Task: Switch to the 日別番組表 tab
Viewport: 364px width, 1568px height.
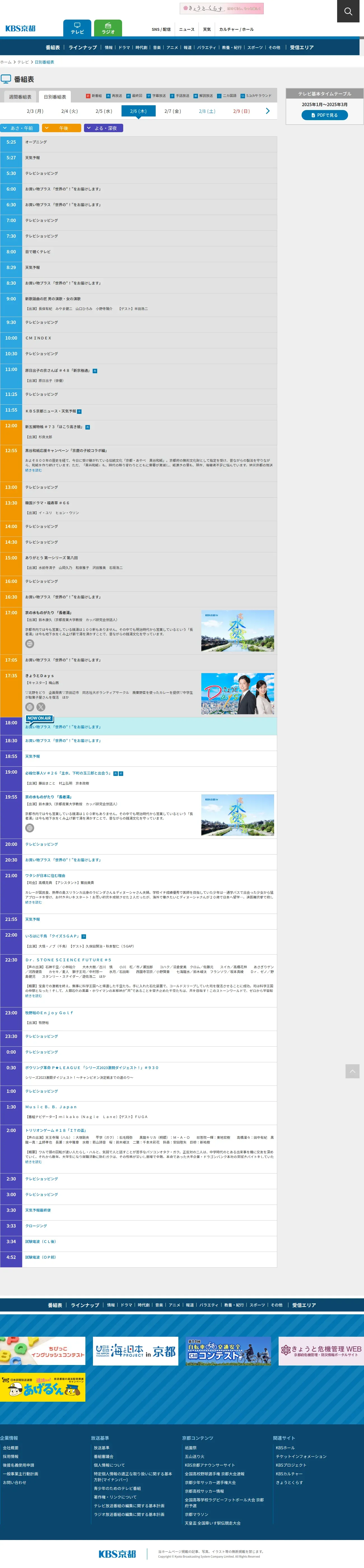Action: (55, 97)
